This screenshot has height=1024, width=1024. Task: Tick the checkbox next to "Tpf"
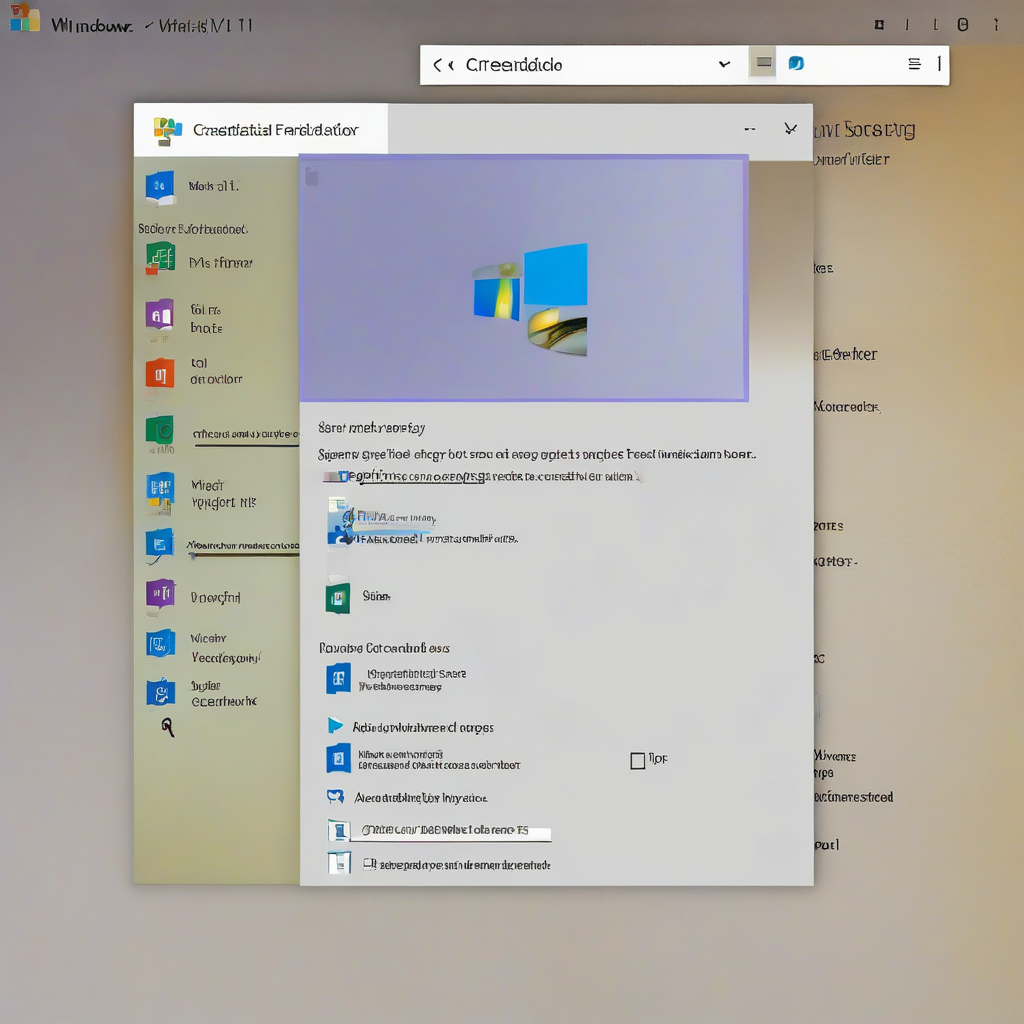coord(637,761)
